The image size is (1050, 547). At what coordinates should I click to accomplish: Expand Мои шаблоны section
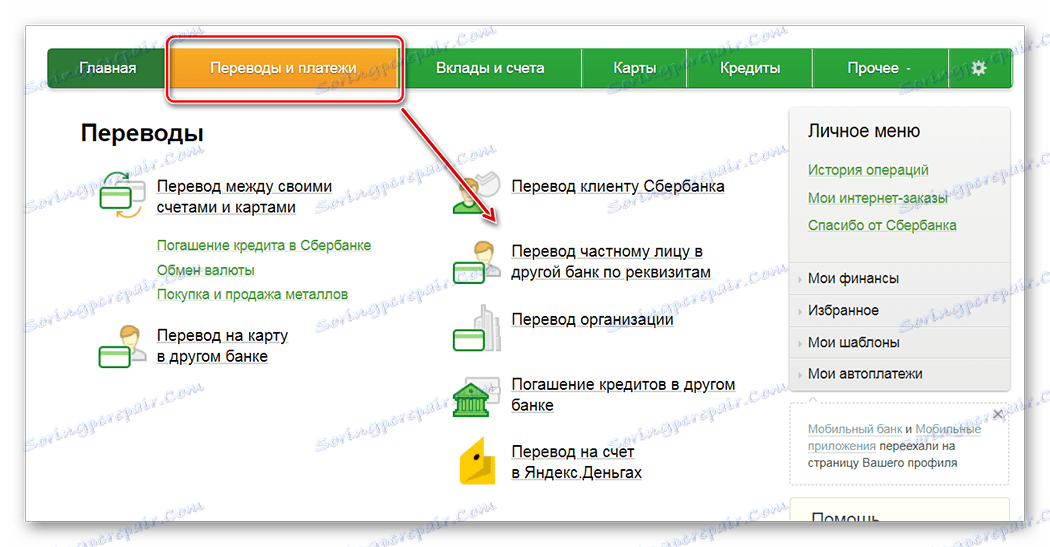(899, 342)
